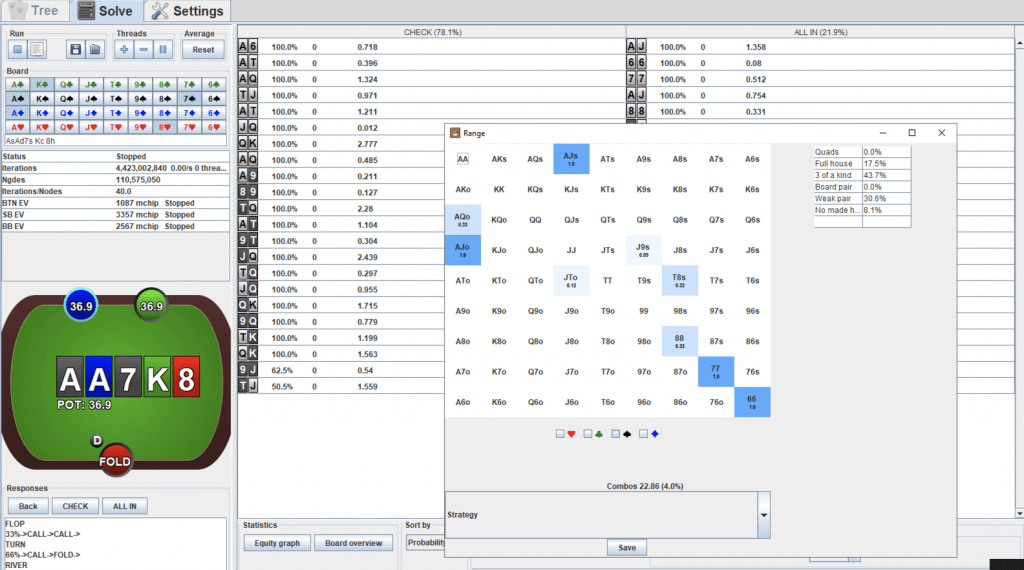The image size is (1024, 570).
Task: Remove a thread with the minus icon
Action: click(x=144, y=49)
